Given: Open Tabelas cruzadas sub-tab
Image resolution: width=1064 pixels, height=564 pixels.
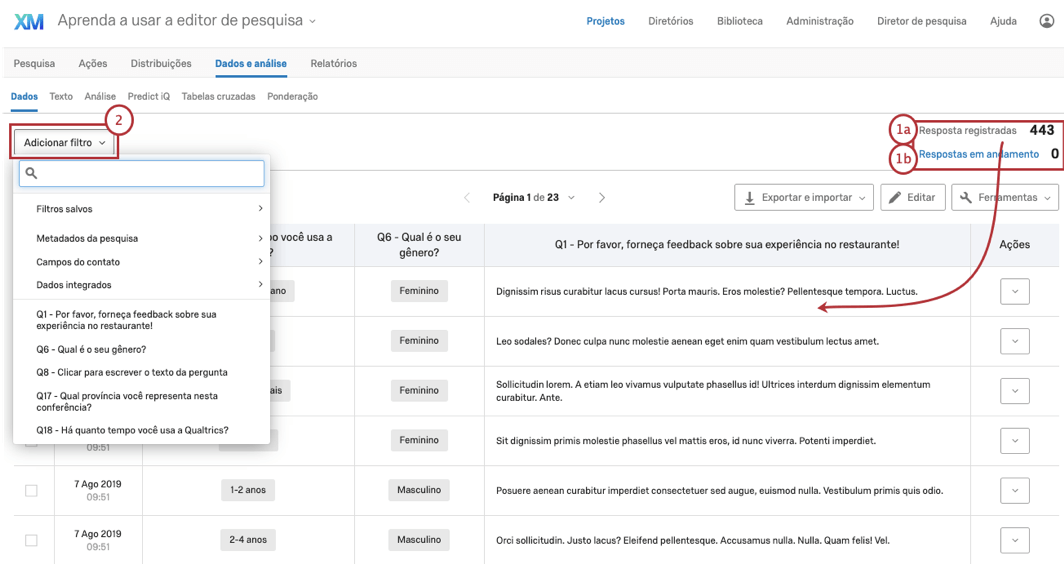Looking at the screenshot, I should pyautogui.click(x=218, y=97).
